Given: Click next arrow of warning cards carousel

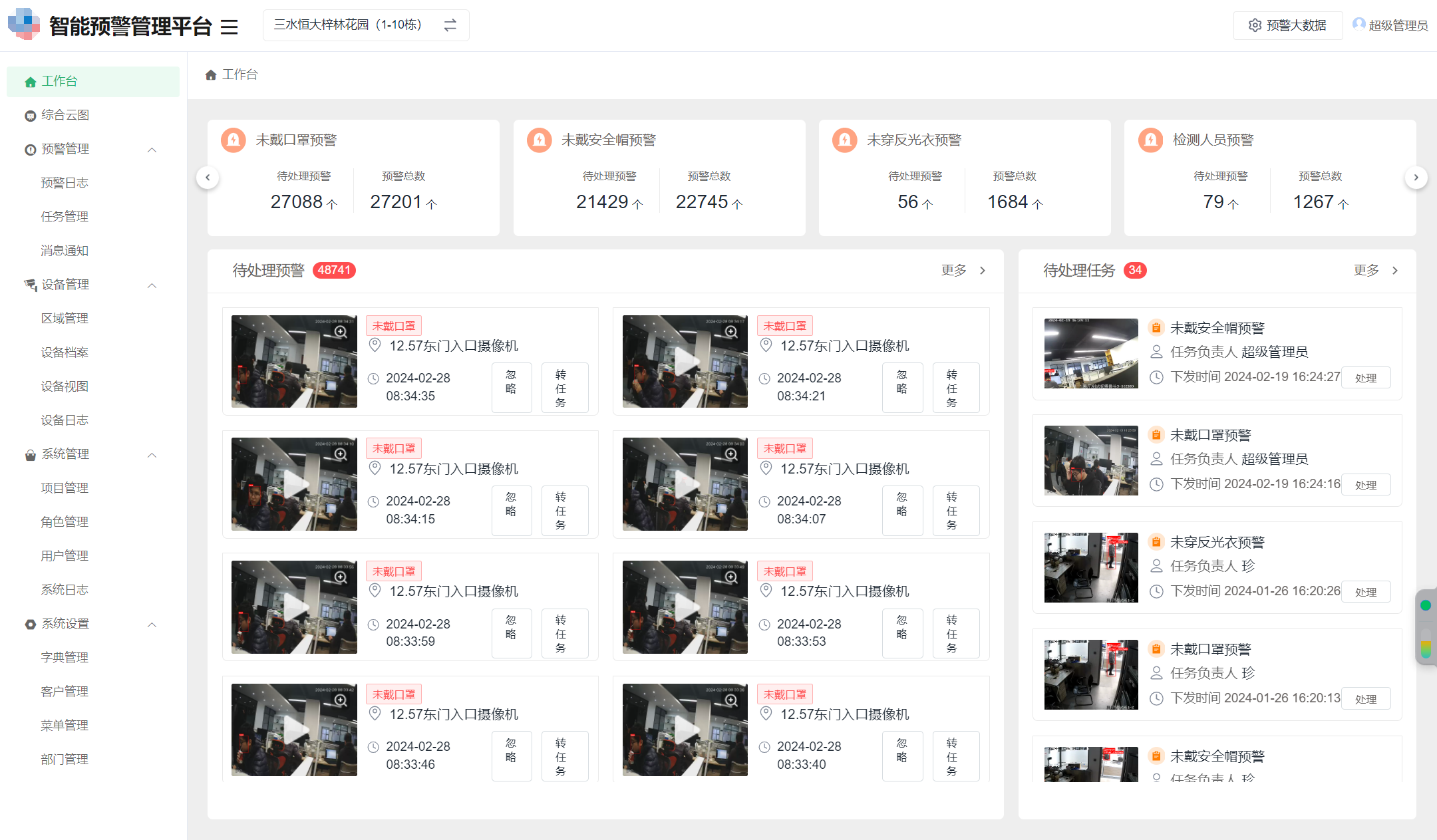Looking at the screenshot, I should tap(1416, 178).
